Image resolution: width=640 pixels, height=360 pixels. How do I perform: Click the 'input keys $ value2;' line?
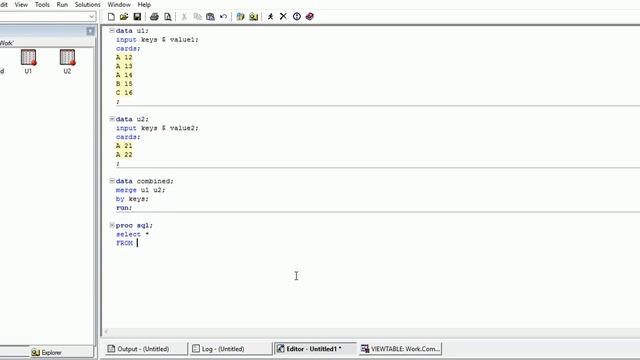[157, 128]
